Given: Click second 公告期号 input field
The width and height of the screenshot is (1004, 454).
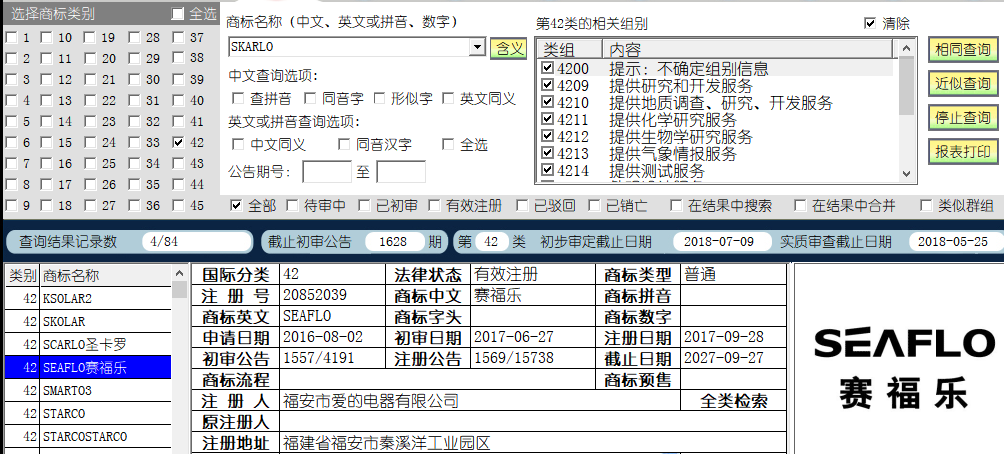Looking at the screenshot, I should click(x=401, y=172).
